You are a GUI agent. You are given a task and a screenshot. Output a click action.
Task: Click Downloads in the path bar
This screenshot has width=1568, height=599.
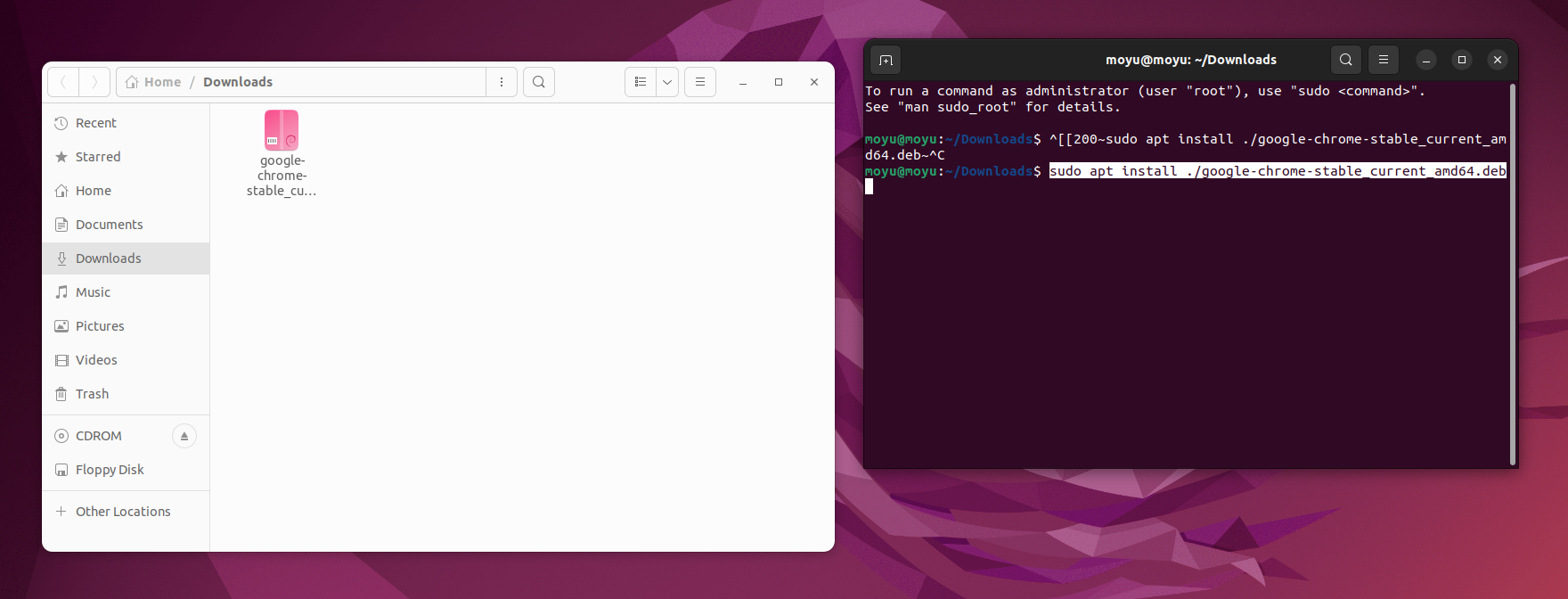click(x=238, y=82)
